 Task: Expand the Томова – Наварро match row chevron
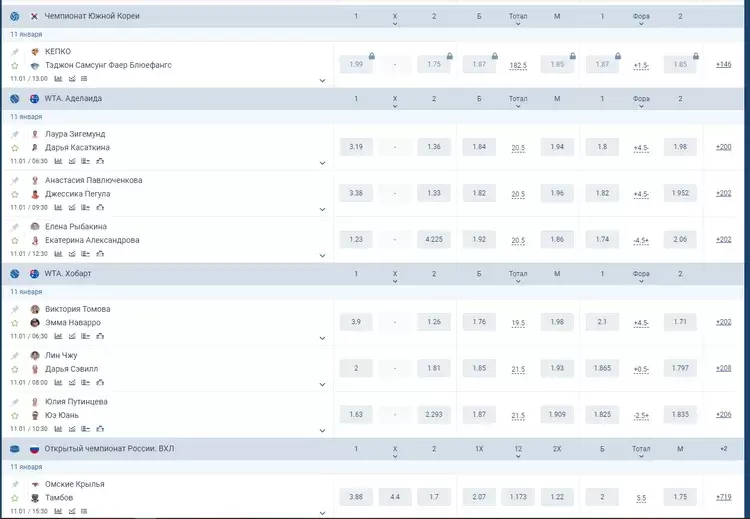pyautogui.click(x=322, y=338)
